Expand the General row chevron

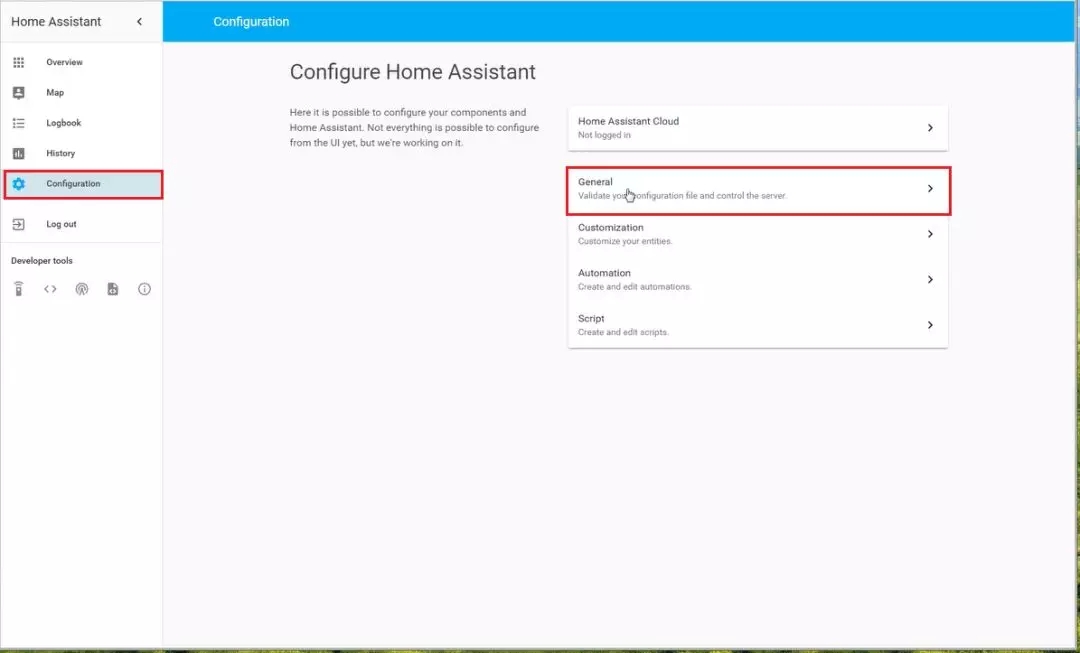(930, 189)
